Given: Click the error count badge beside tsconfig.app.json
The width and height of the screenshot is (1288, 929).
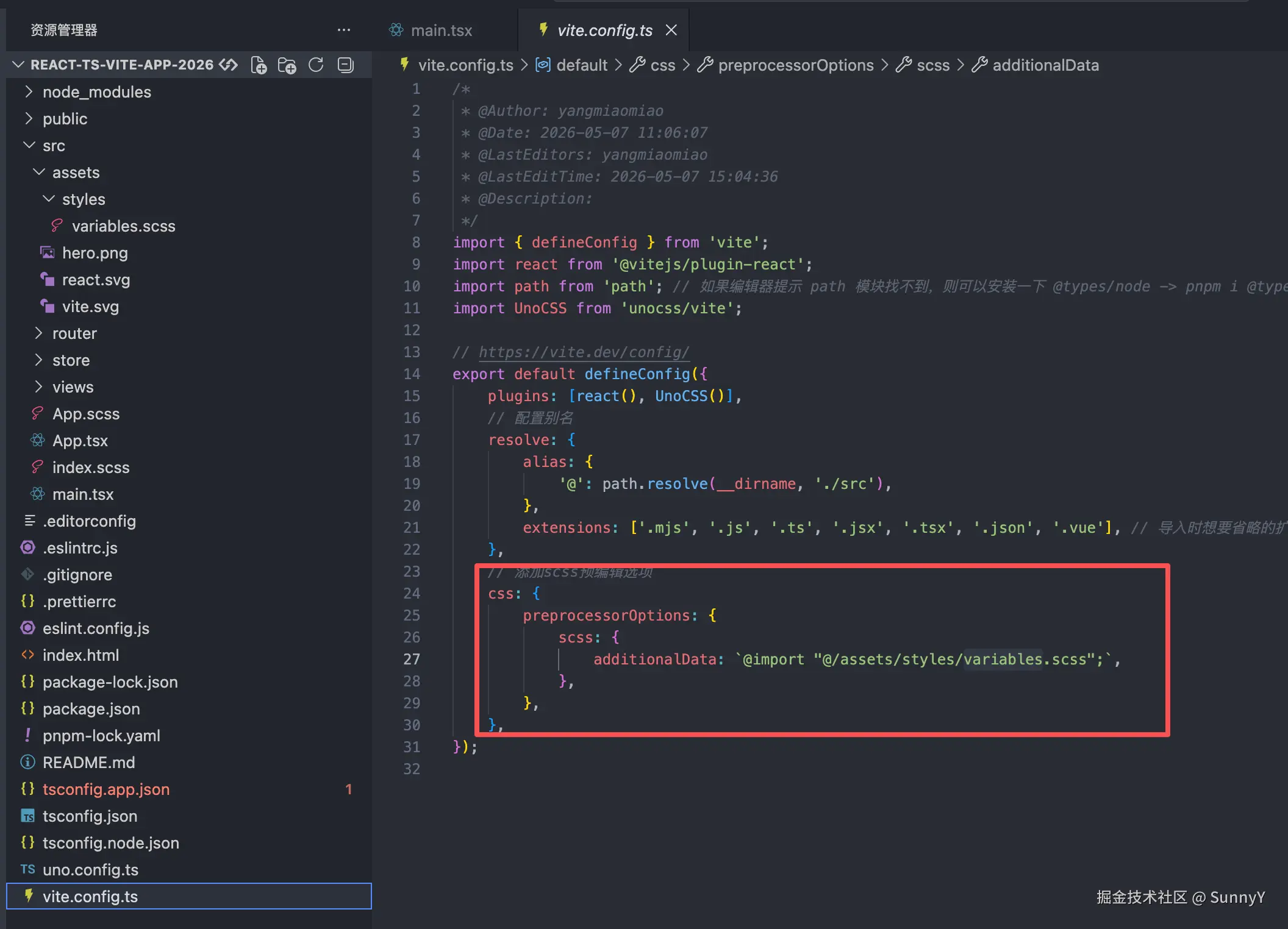Looking at the screenshot, I should pos(349,789).
